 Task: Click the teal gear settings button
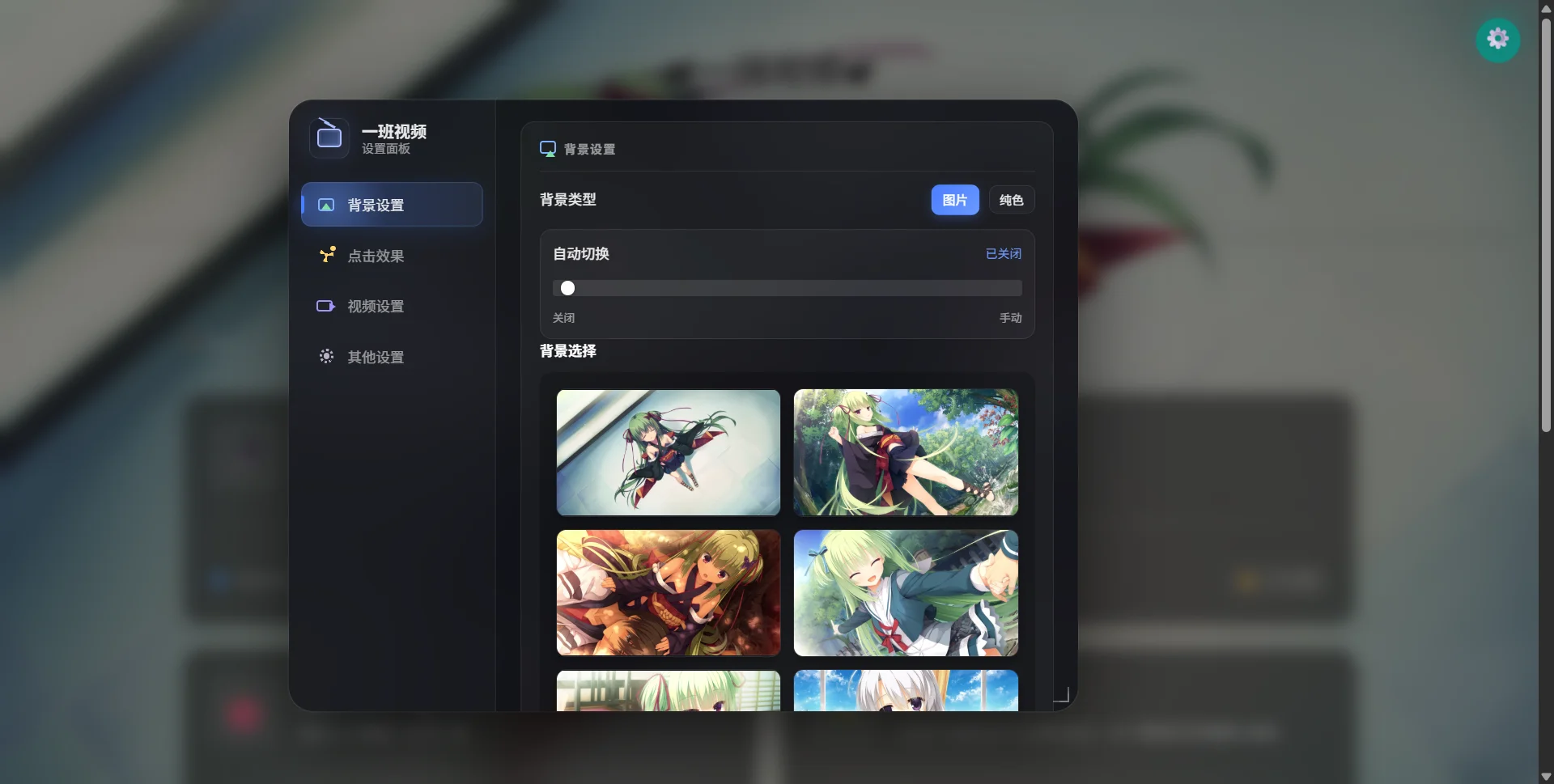(1497, 39)
